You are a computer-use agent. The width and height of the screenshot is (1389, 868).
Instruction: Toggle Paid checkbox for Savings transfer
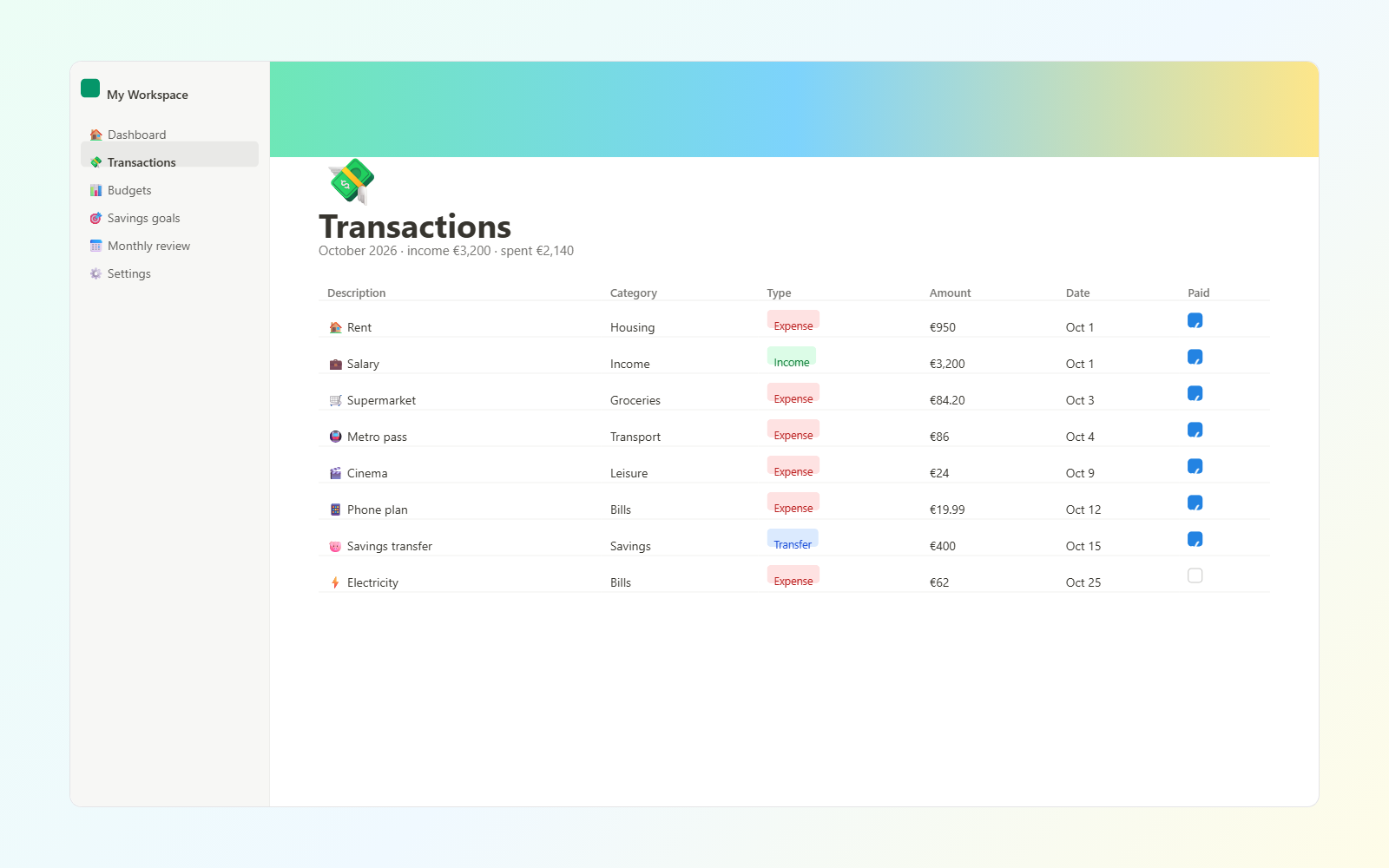[x=1195, y=539]
